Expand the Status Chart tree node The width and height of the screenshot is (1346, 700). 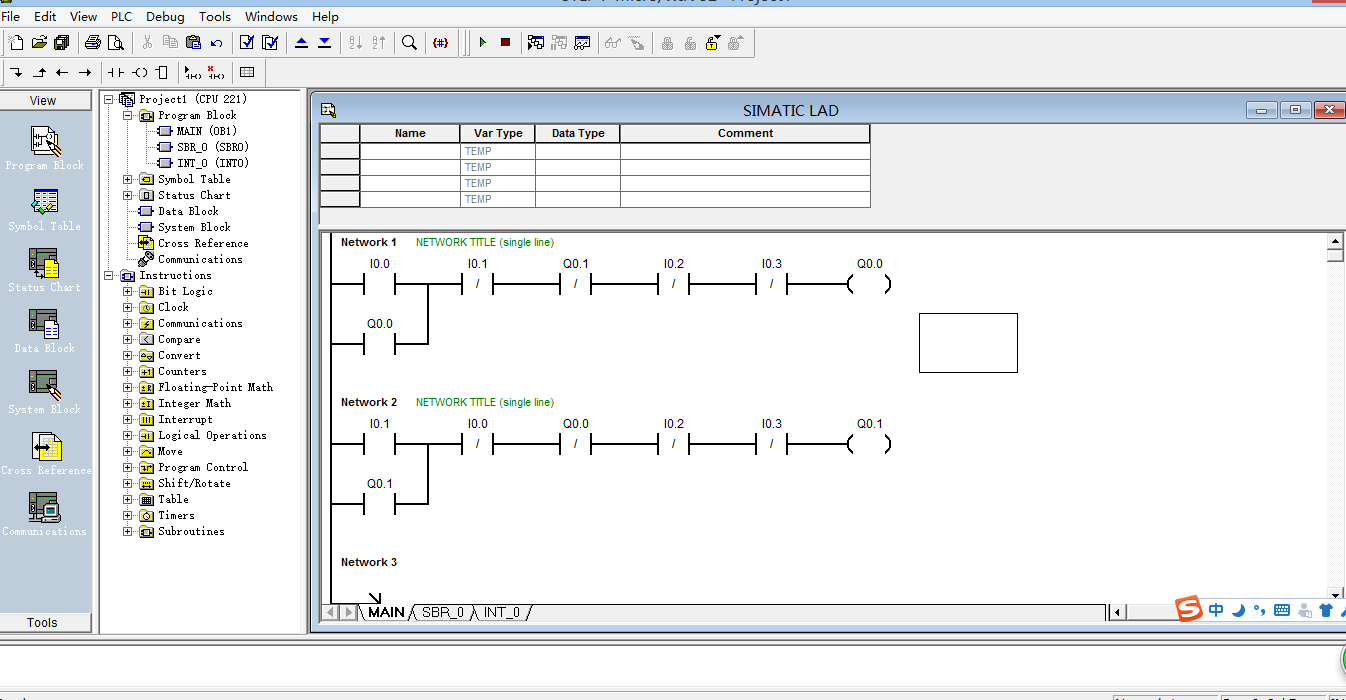coord(128,195)
